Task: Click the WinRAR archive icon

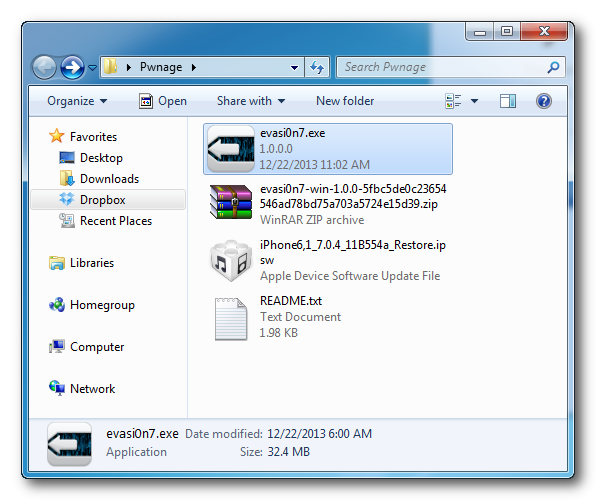Action: [231, 202]
